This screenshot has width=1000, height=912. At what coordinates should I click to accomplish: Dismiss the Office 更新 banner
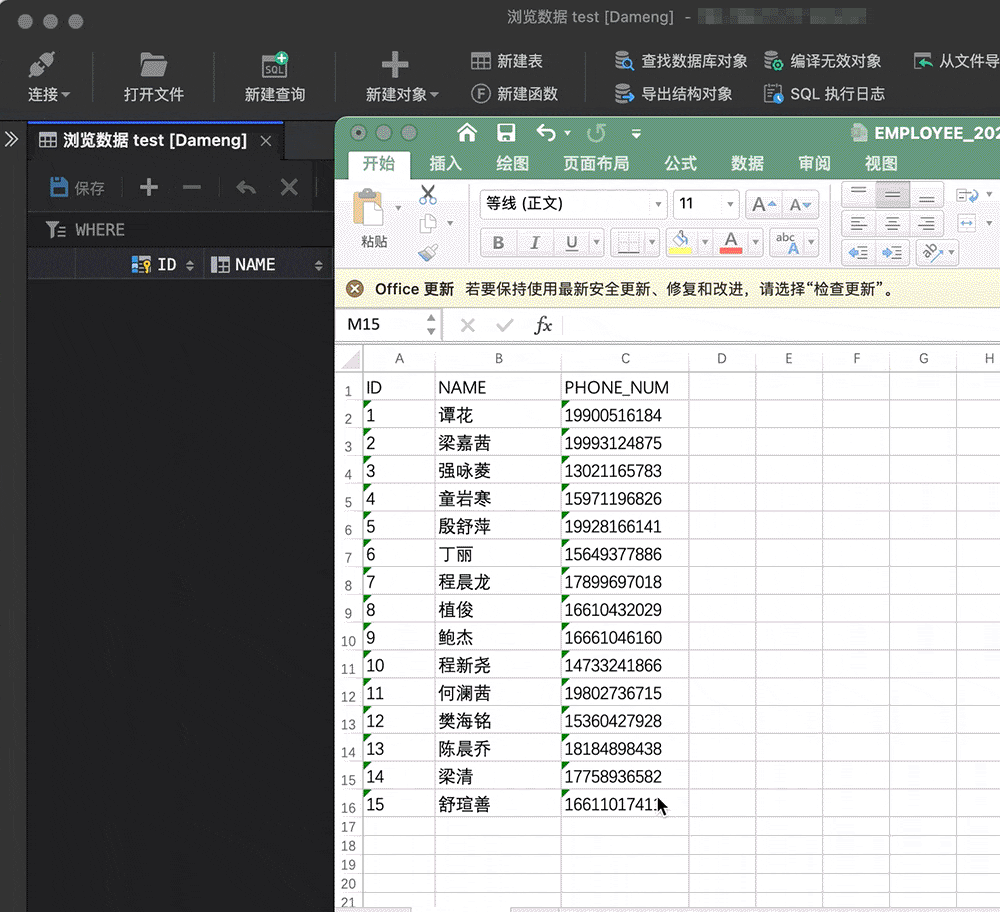tap(355, 289)
